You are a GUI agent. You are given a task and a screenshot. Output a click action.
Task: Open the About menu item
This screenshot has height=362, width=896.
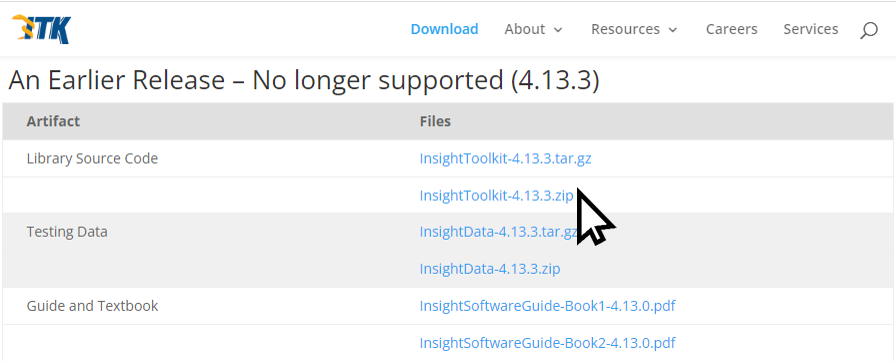[x=525, y=29]
